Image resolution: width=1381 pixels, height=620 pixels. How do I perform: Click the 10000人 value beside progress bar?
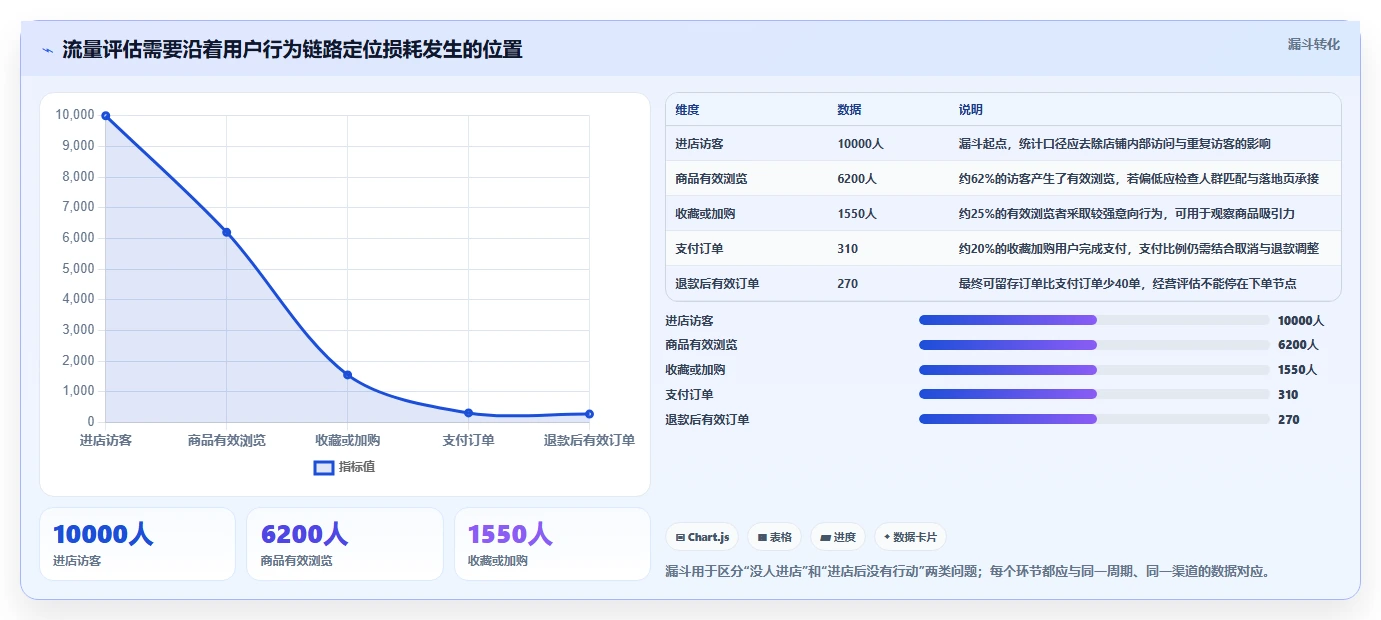(1301, 321)
